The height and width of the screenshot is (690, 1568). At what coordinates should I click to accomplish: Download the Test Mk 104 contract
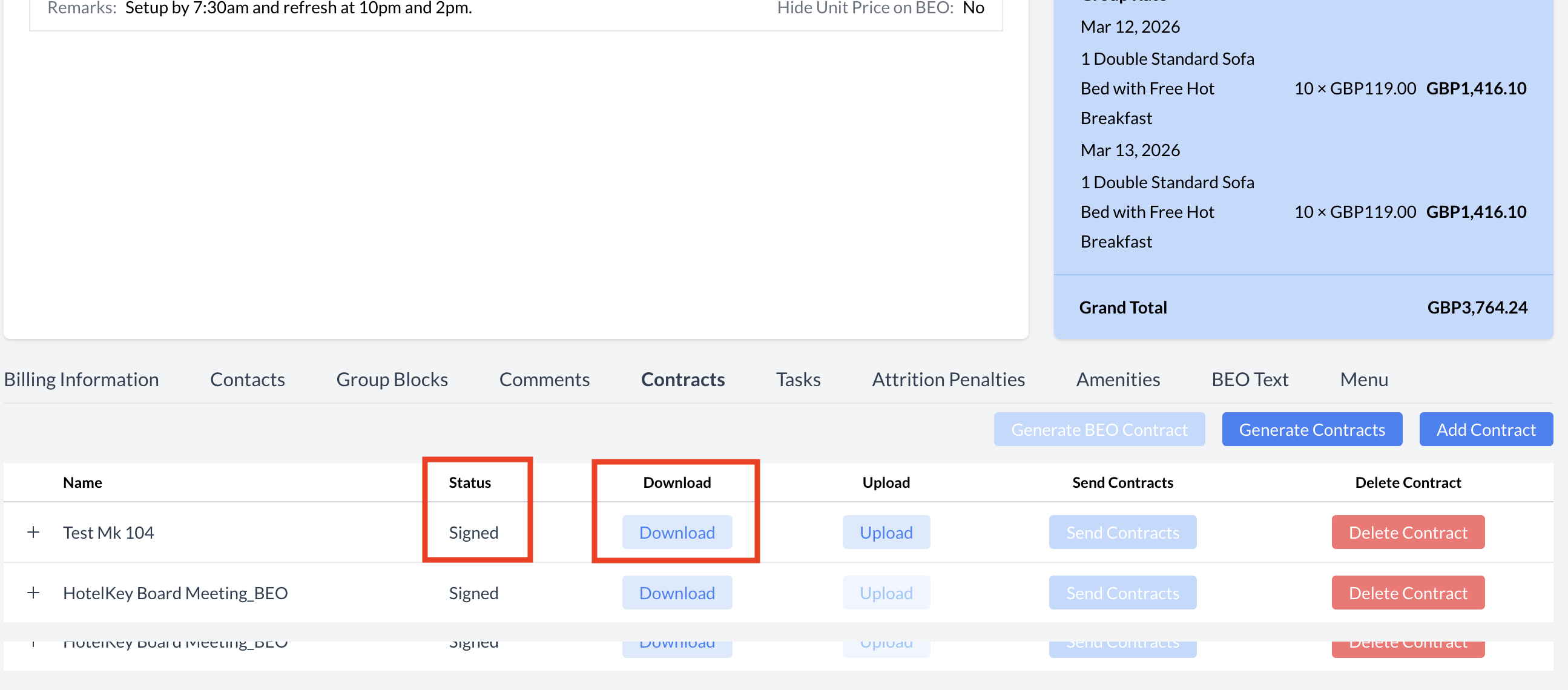click(x=677, y=533)
